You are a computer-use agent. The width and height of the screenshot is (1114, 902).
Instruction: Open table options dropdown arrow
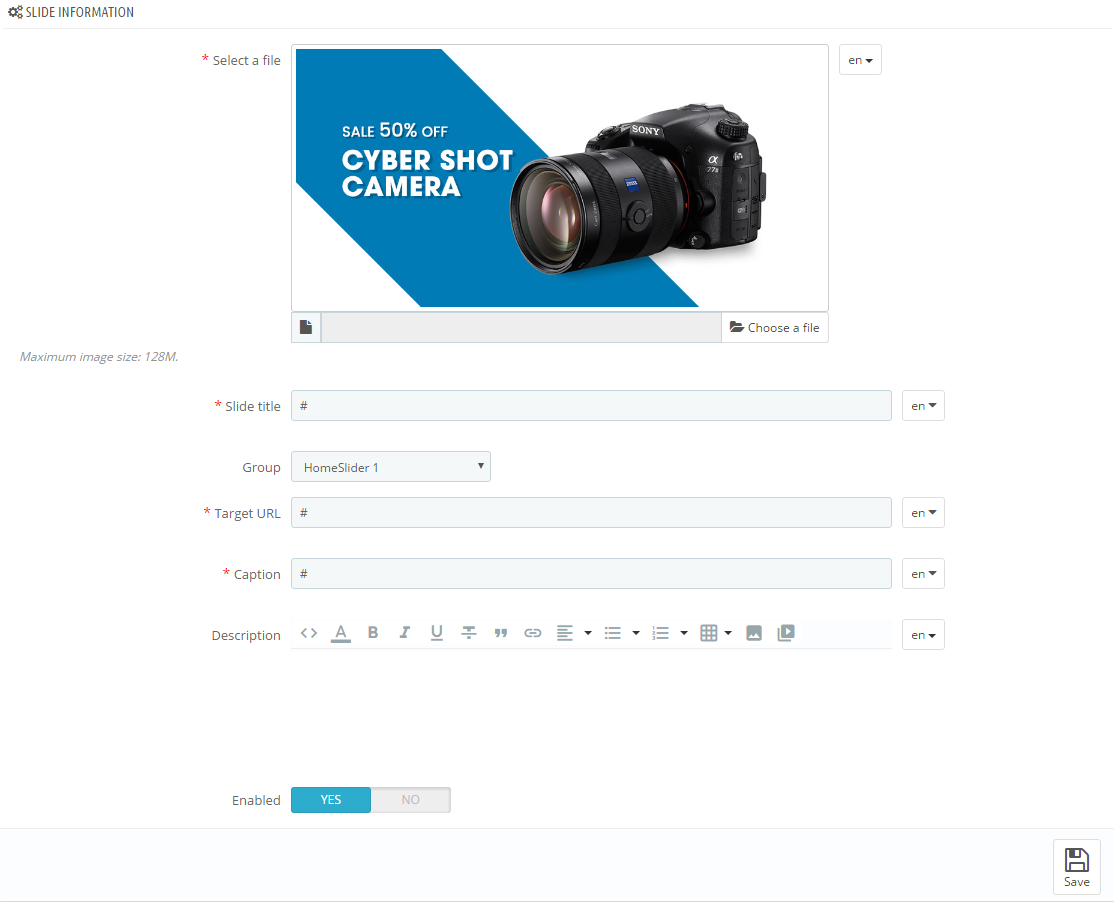click(728, 633)
